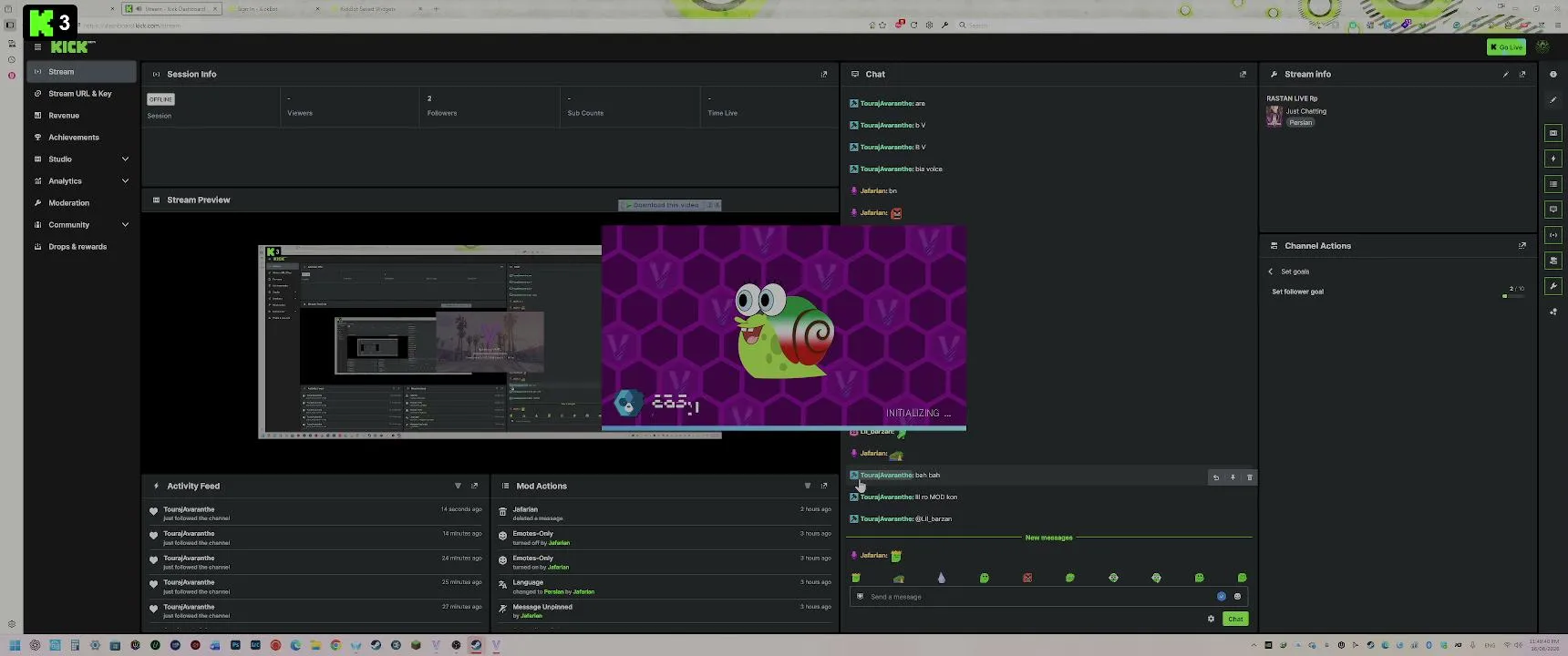The image size is (1568, 656).
Task: Click TourajAvaranthe in 14 seconds ago activity
Action: 189,509
